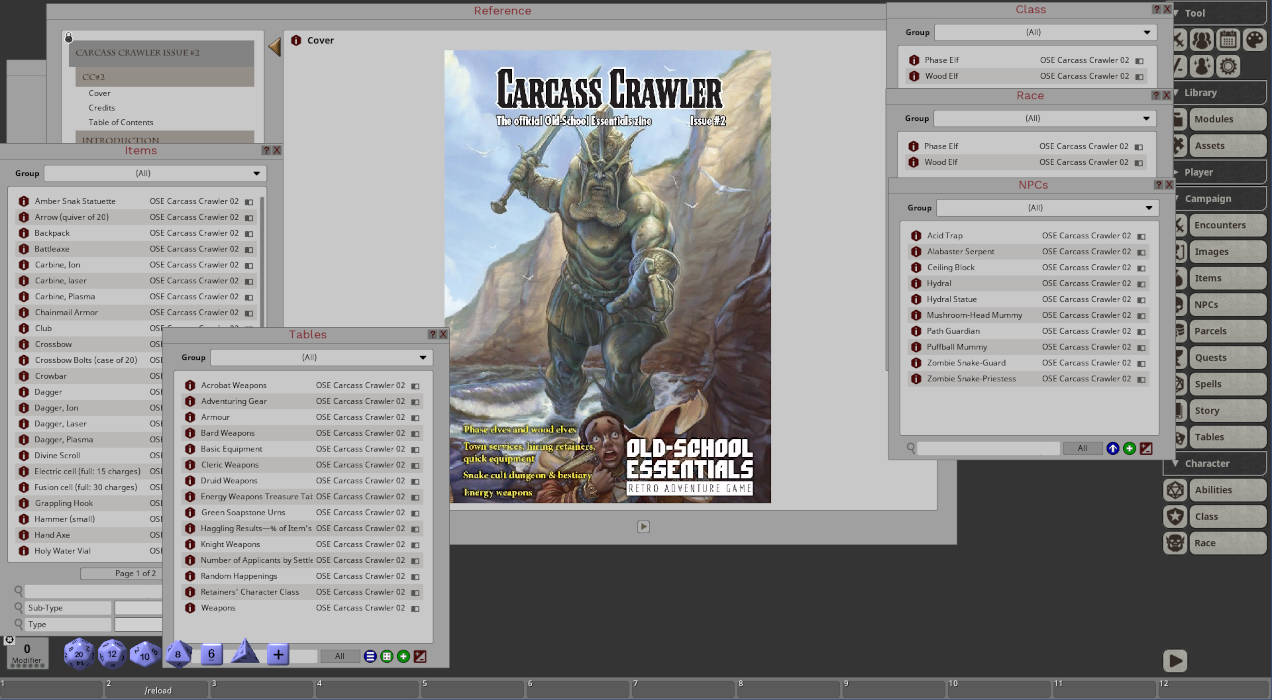
Task: Toggle the All filter in Tables window
Action: pos(340,656)
